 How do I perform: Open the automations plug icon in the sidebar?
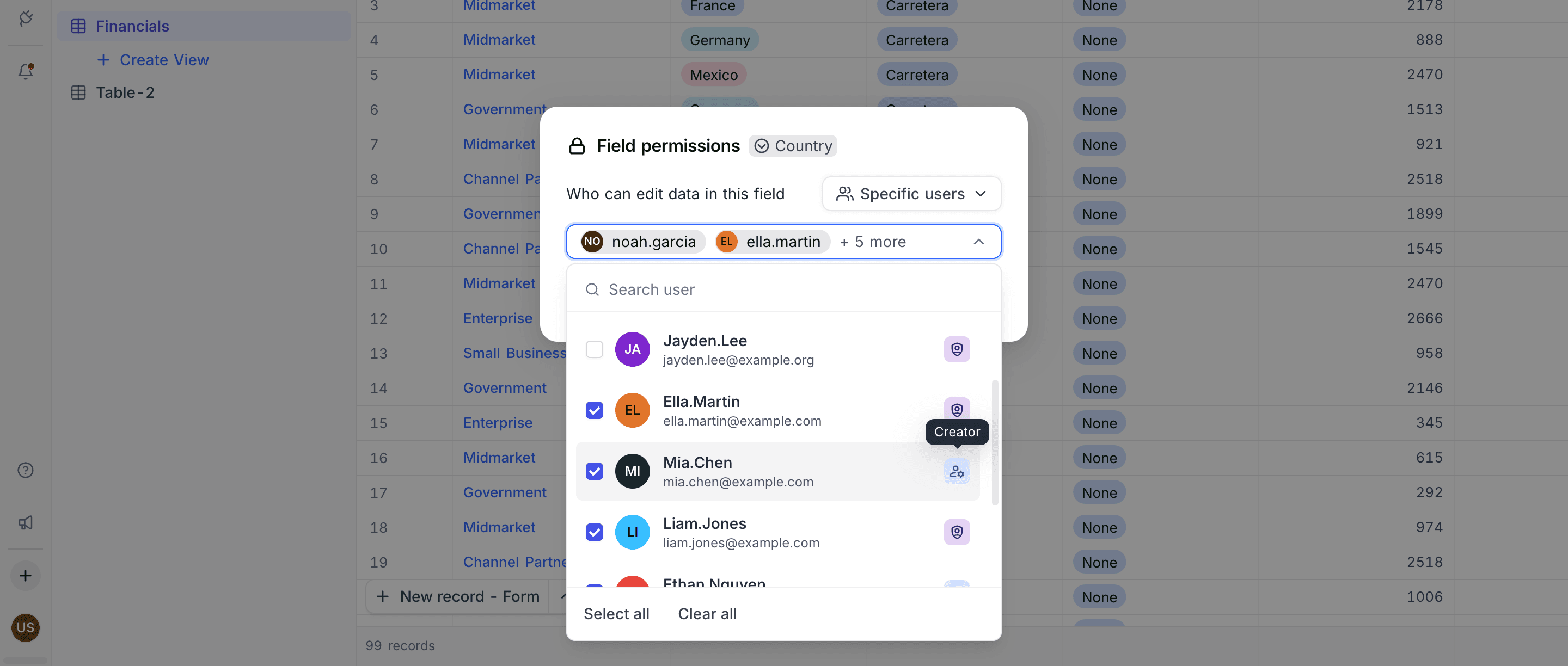26,18
